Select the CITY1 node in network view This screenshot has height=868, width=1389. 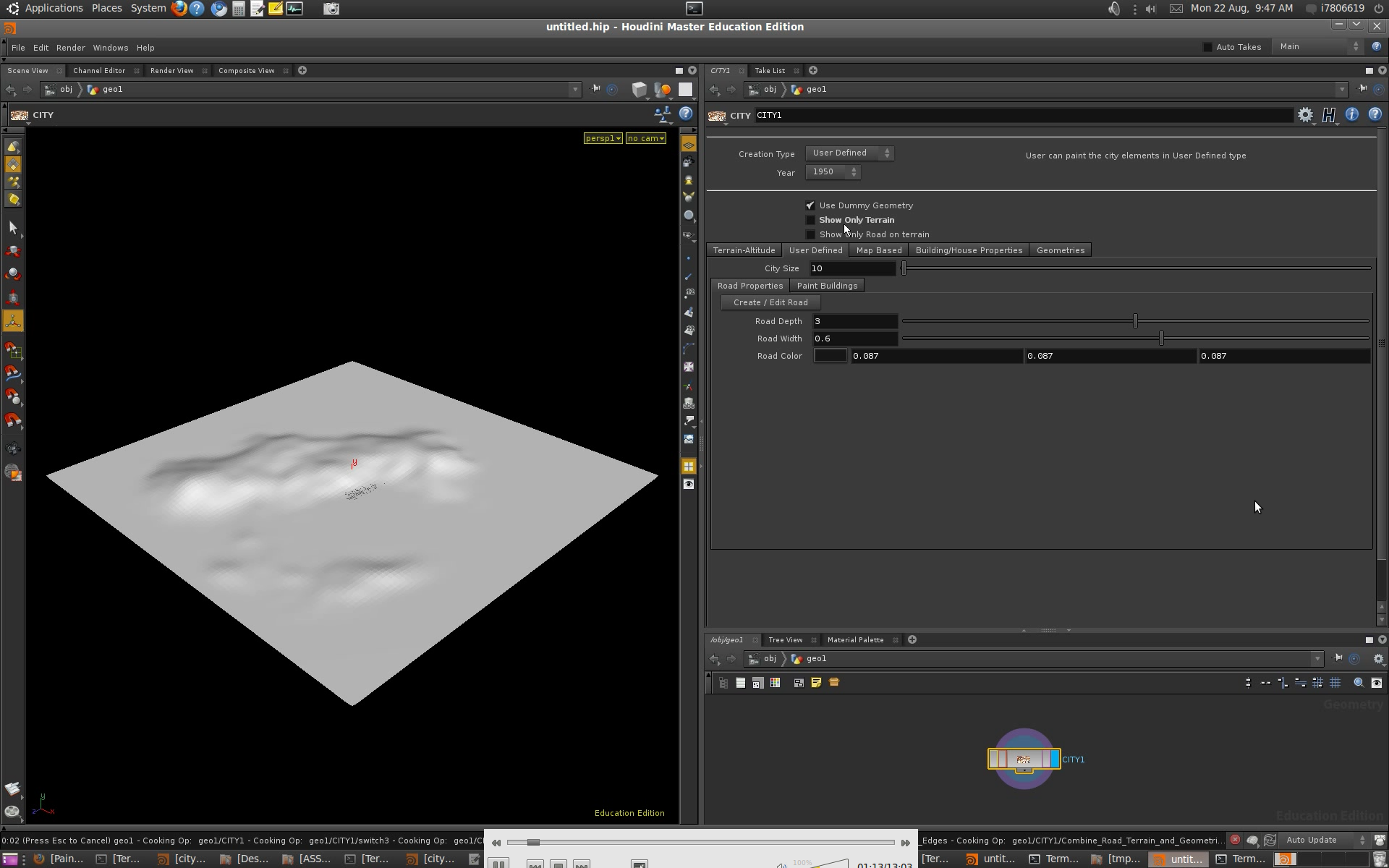coord(1024,759)
